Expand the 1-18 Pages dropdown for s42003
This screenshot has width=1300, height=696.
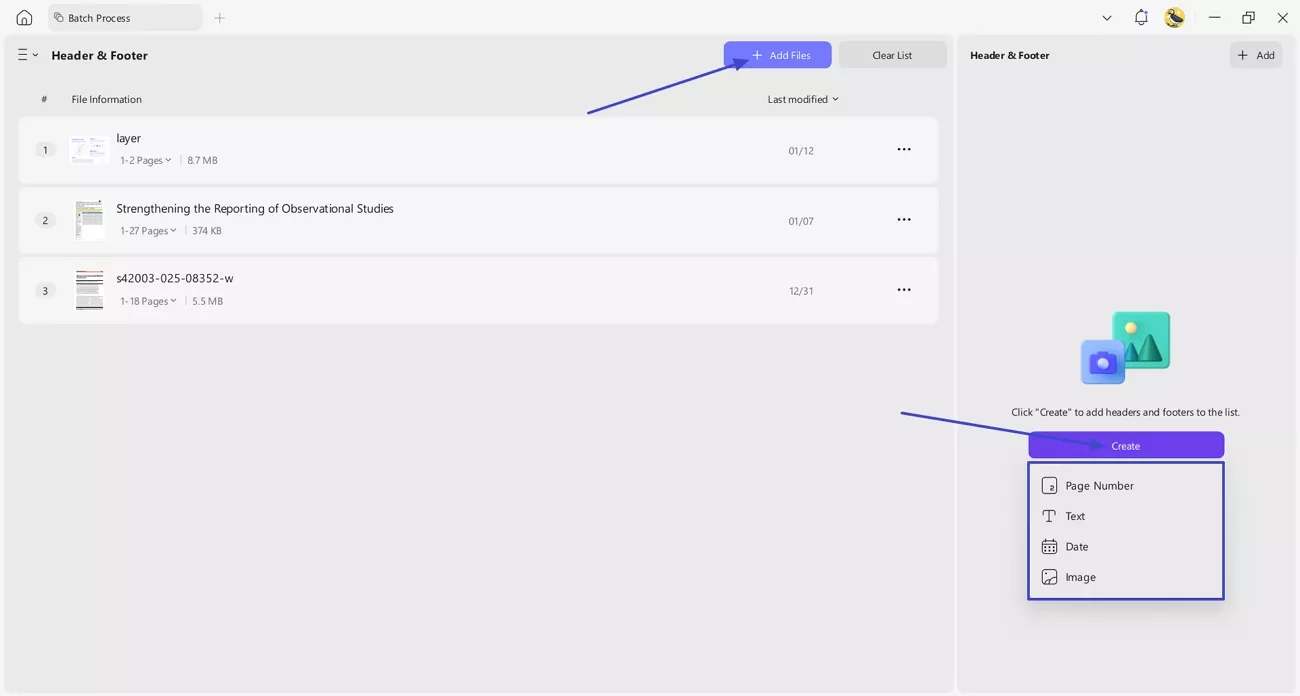147,300
